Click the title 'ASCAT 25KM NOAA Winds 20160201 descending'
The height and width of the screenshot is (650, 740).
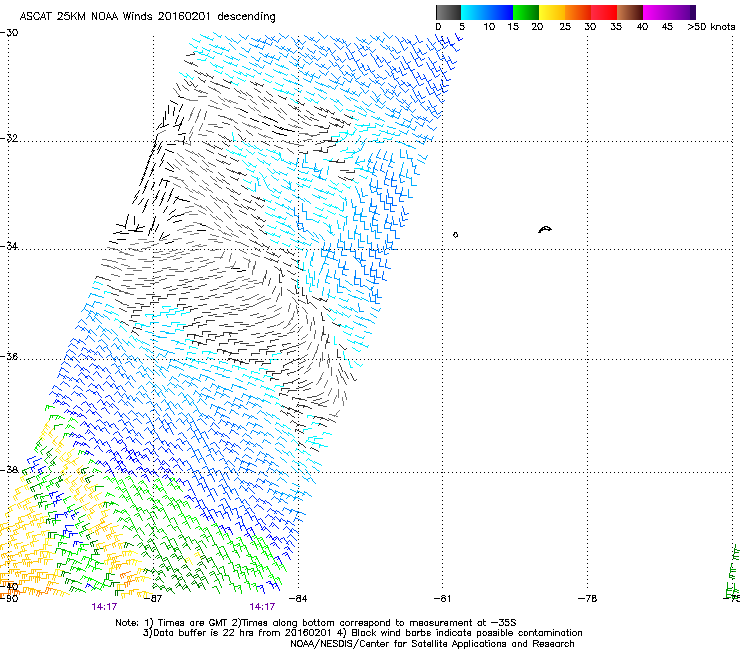point(148,17)
